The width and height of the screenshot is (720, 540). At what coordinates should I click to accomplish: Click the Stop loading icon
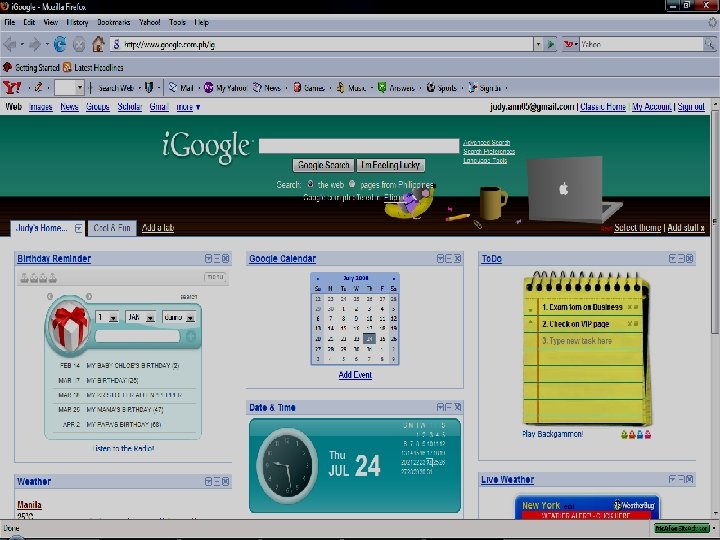(79, 45)
